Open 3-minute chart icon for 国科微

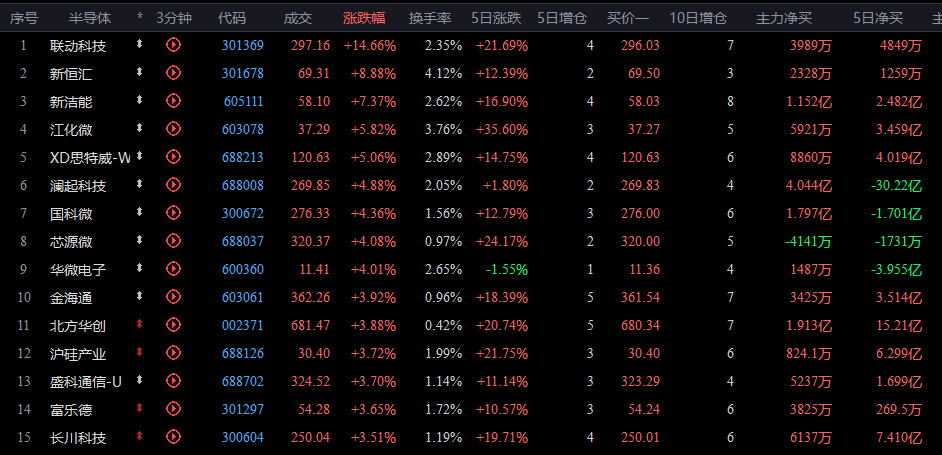[174, 213]
